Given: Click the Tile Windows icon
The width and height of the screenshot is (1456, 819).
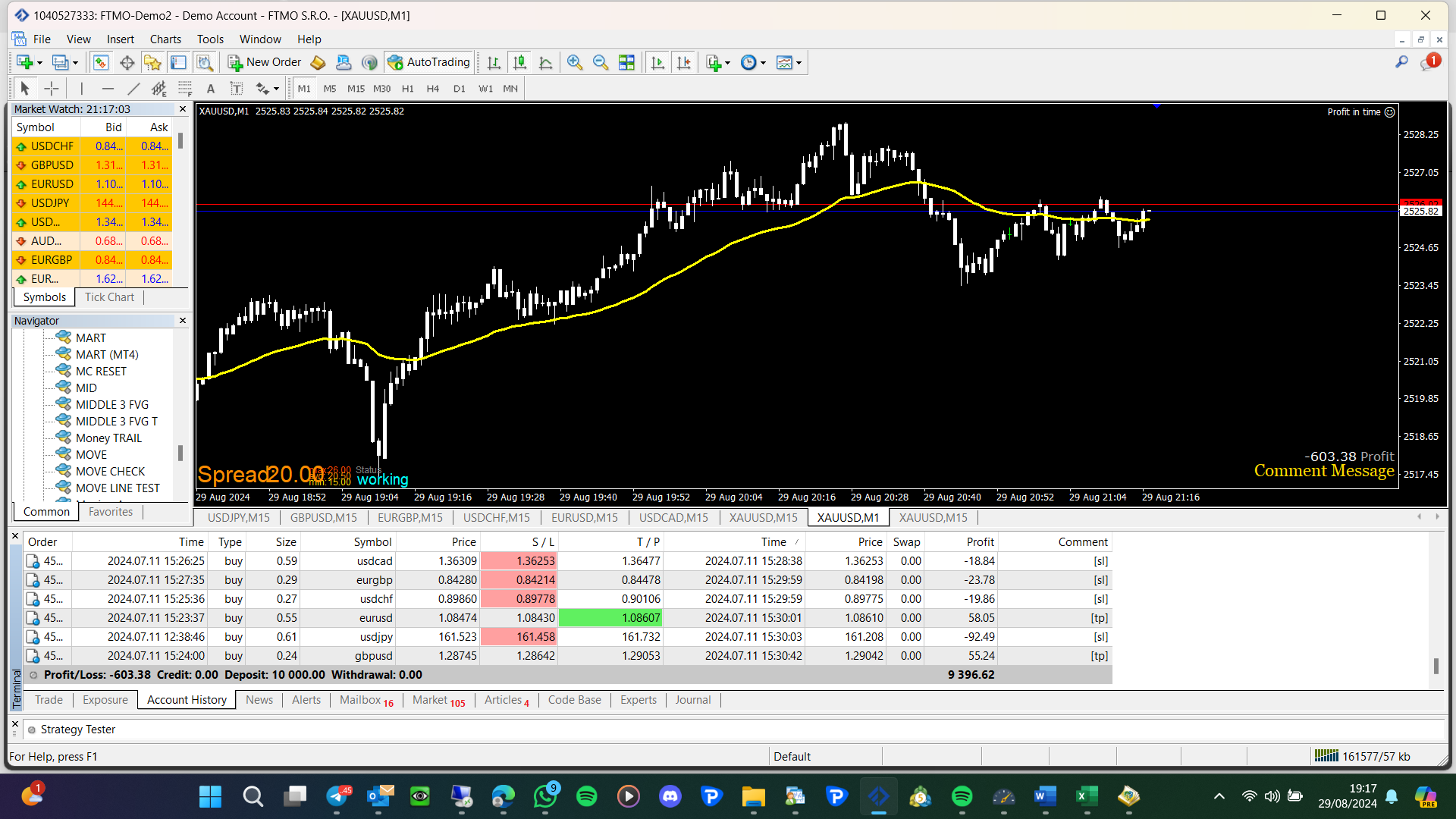Looking at the screenshot, I should pyautogui.click(x=626, y=63).
